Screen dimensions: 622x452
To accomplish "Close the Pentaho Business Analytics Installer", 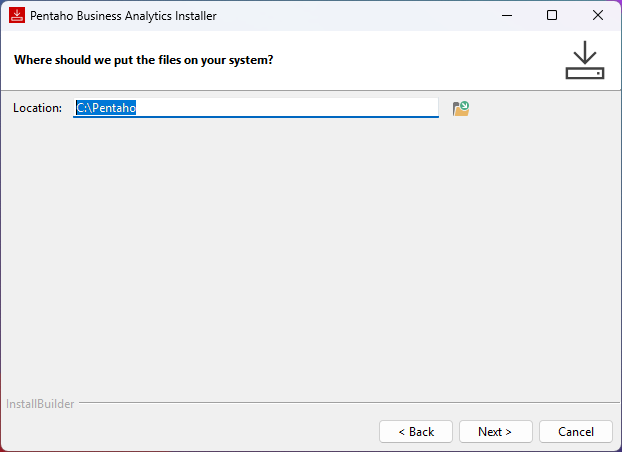I will [x=598, y=16].
